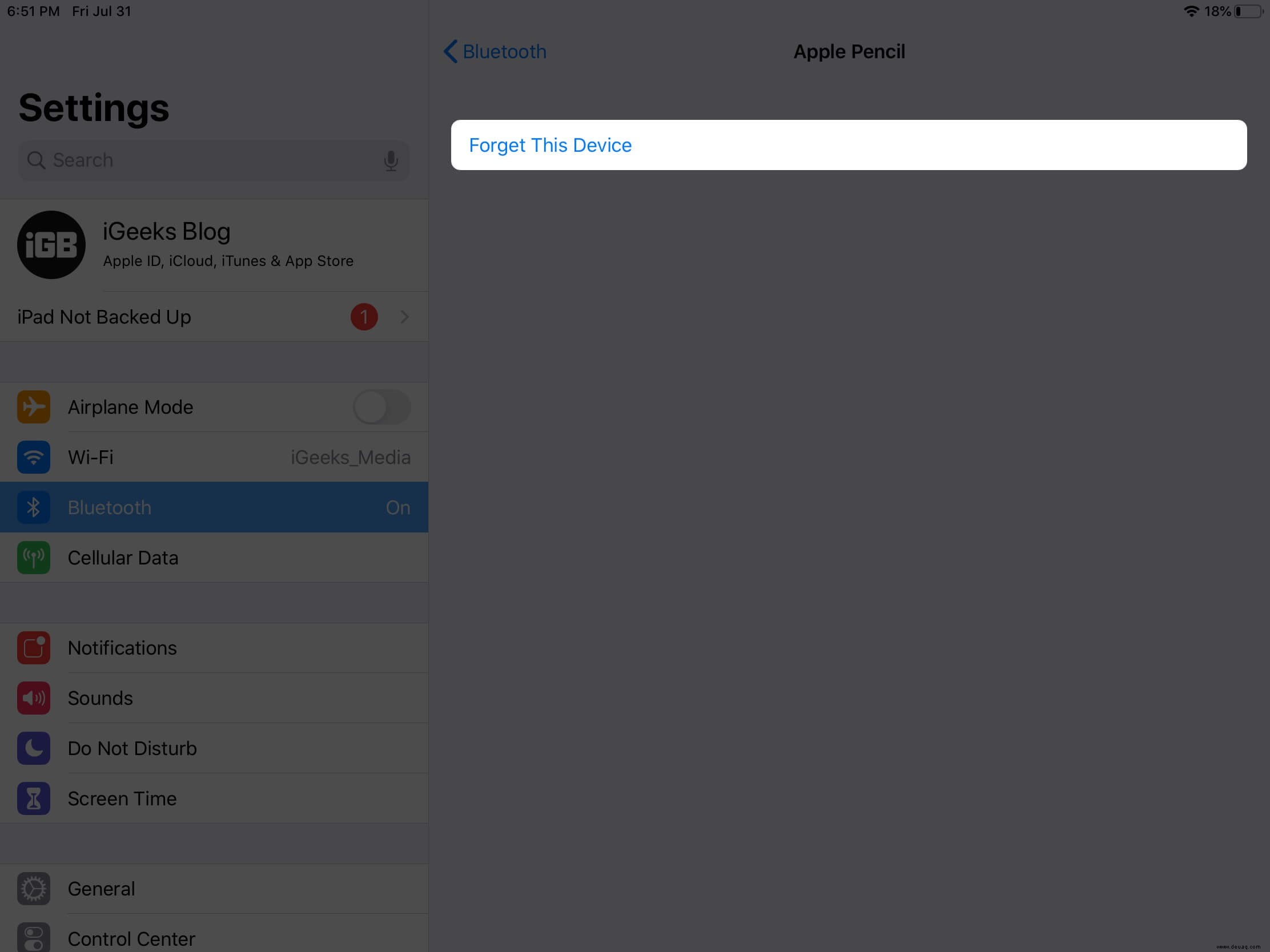1270x952 pixels.
Task: Click the battery indicator icon
Action: [1249, 11]
